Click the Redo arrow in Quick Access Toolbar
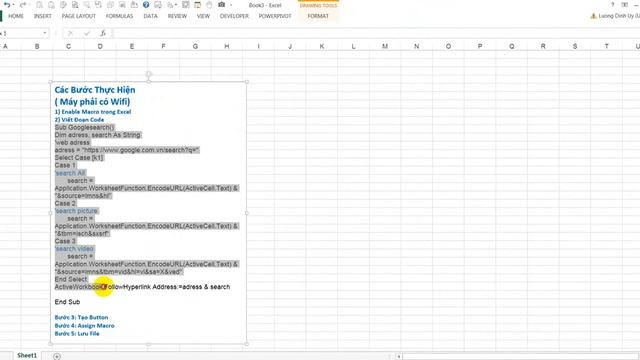The height and width of the screenshot is (360, 640). pos(23,5)
